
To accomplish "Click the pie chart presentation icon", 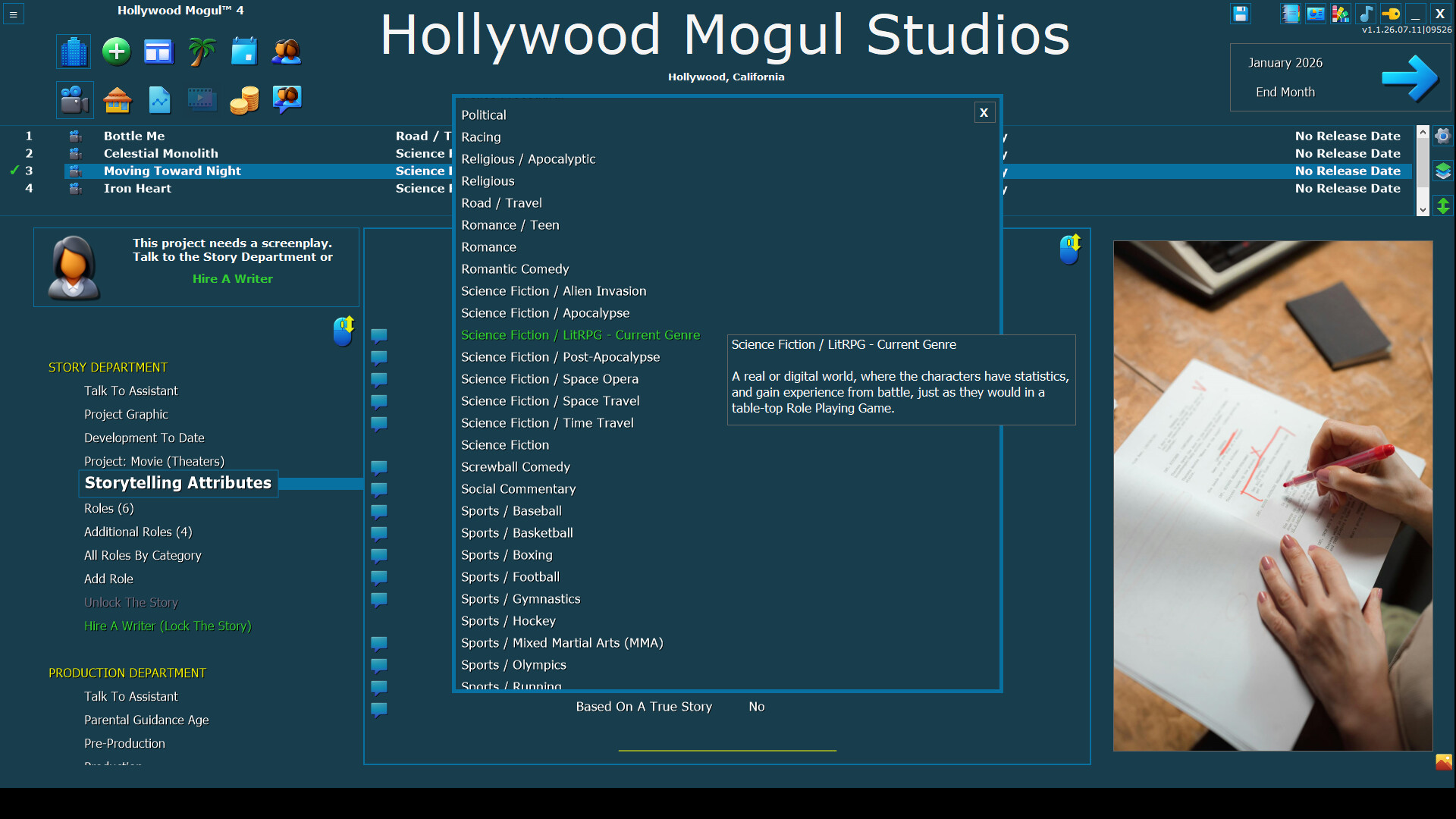I will point(1316,14).
